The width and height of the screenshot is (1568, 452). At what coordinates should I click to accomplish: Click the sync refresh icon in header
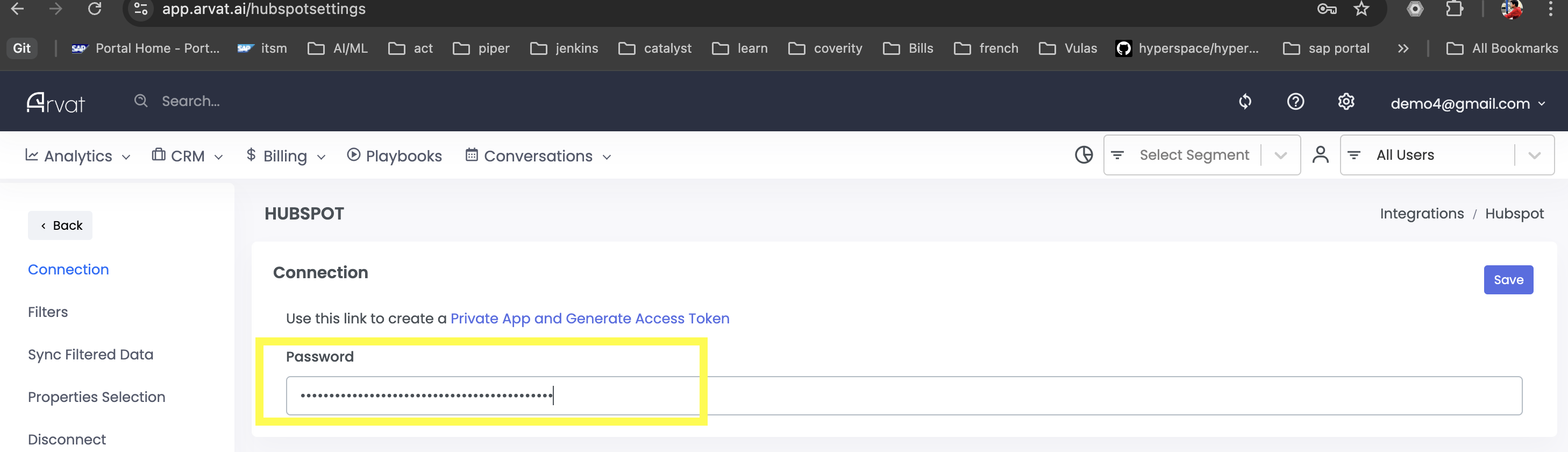tap(1245, 101)
